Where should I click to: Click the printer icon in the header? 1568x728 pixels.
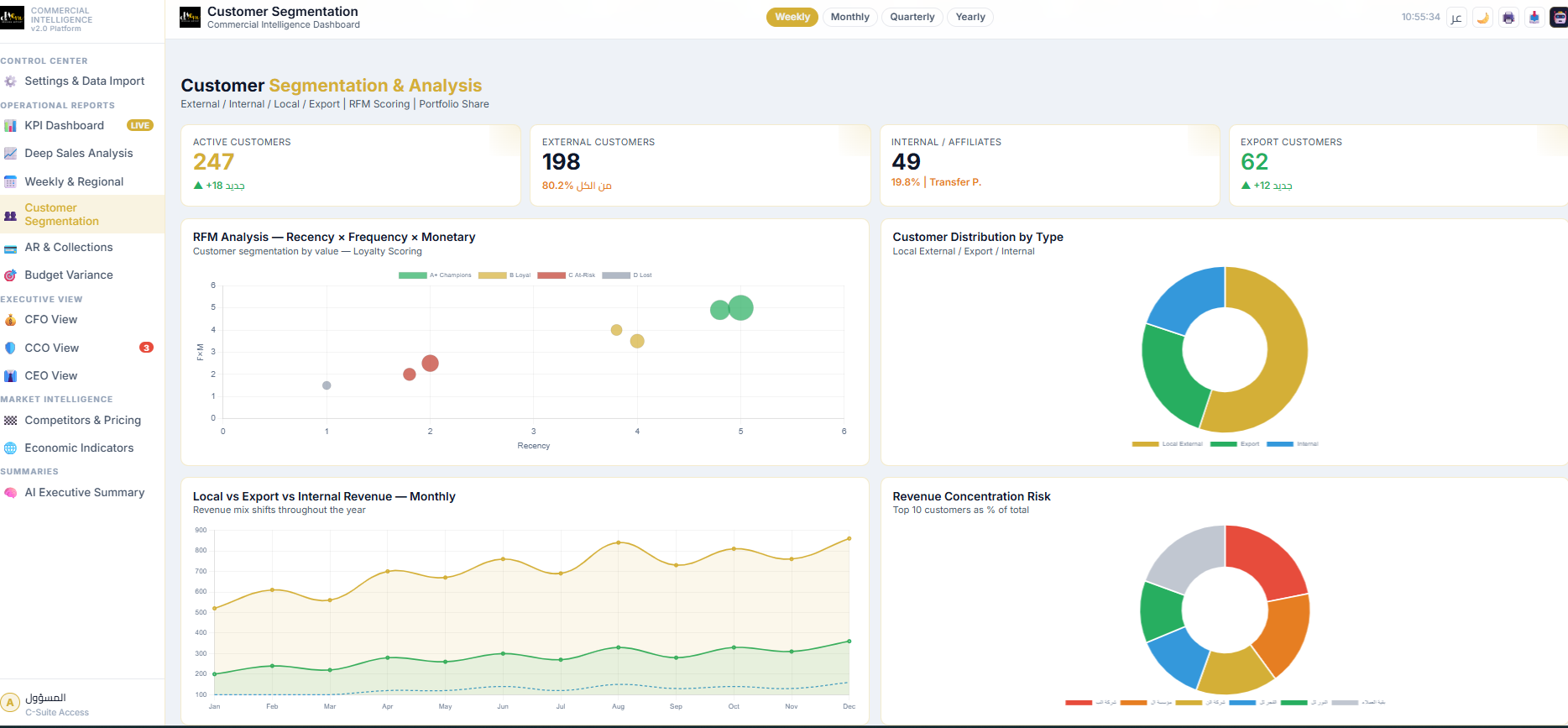1508,18
